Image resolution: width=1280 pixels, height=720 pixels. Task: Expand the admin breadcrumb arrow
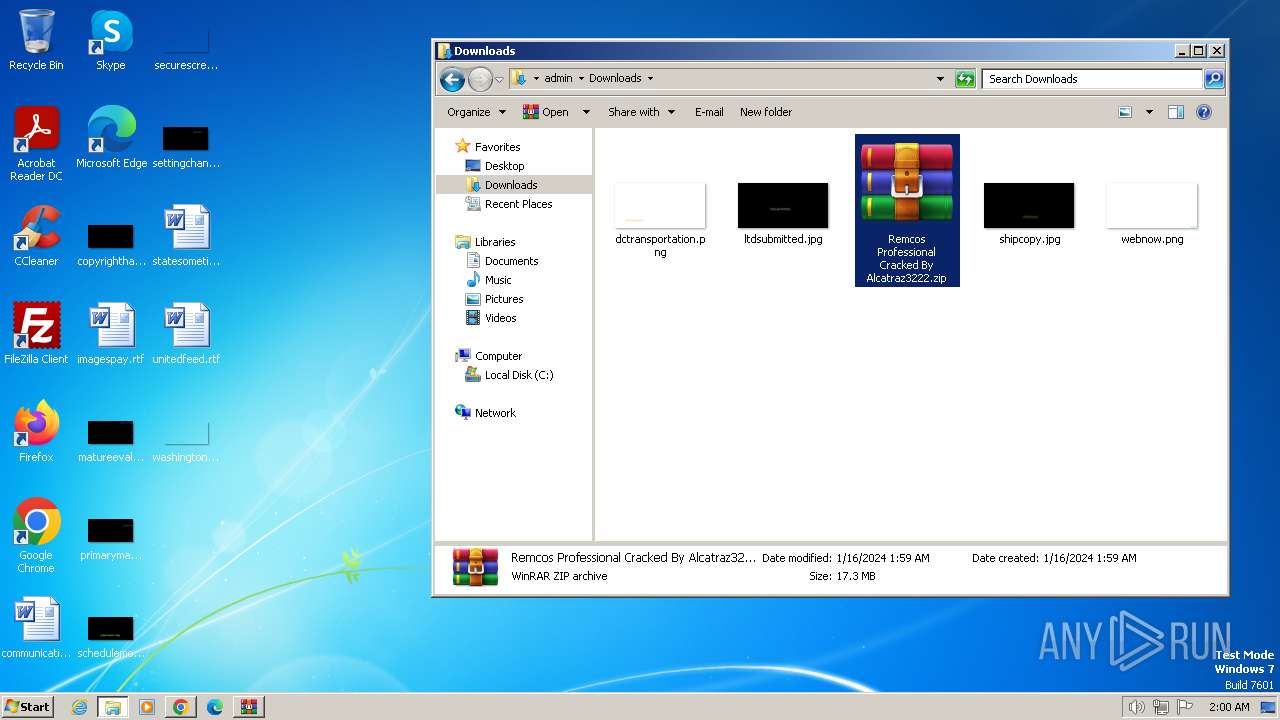(580, 78)
